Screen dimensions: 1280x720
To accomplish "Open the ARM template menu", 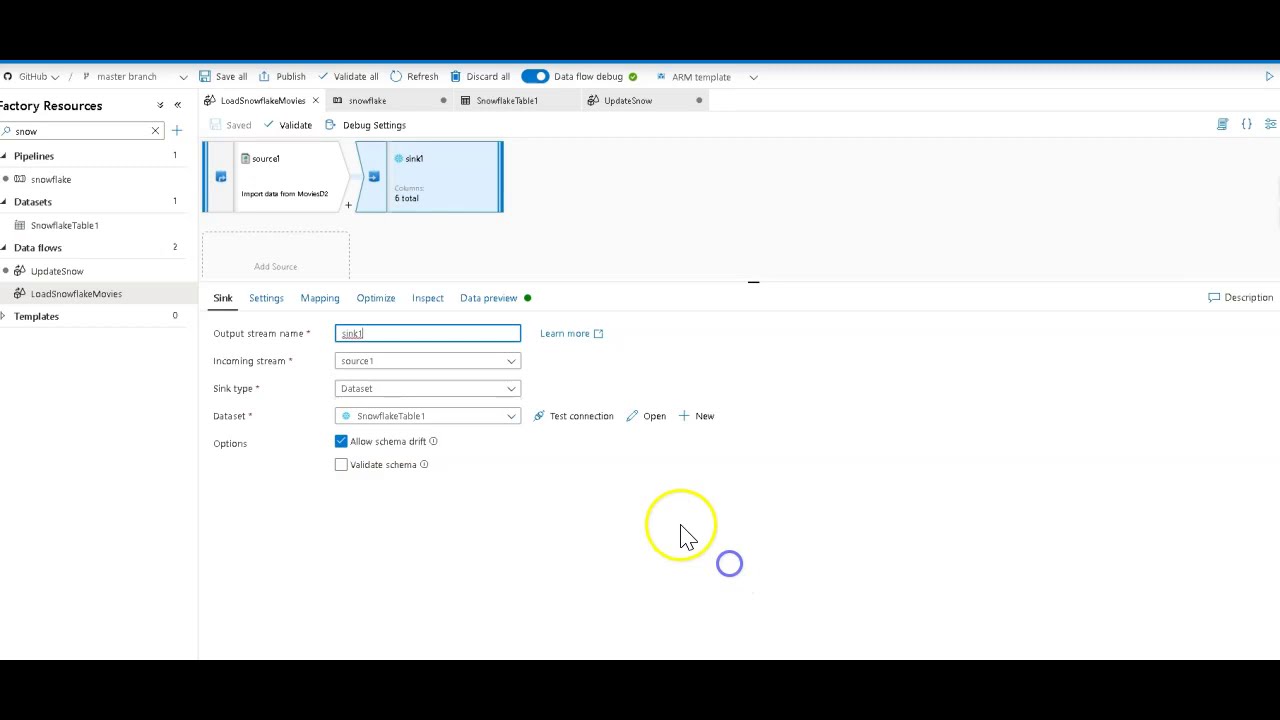I will click(x=707, y=77).
